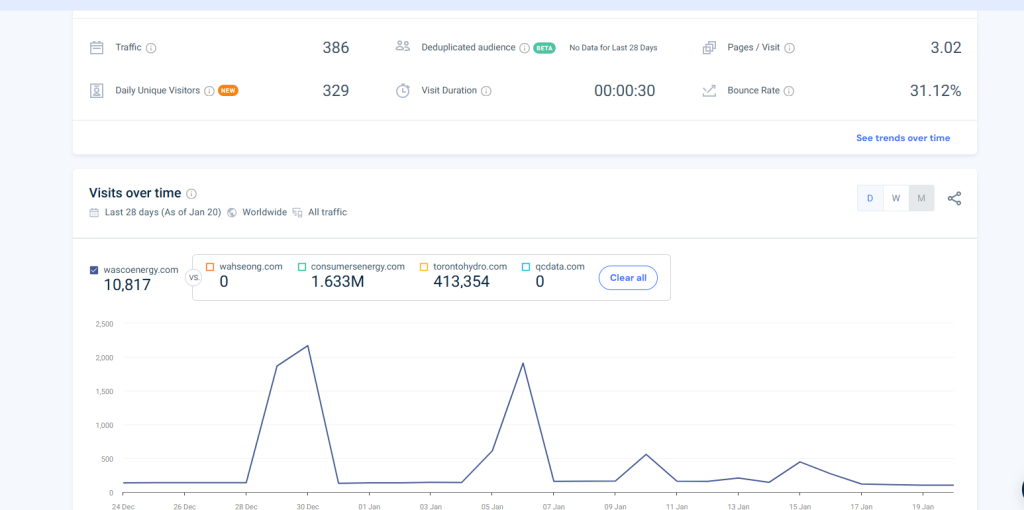Click info icon next to Deduplicated audience
The height and width of the screenshot is (510, 1024).
point(524,48)
